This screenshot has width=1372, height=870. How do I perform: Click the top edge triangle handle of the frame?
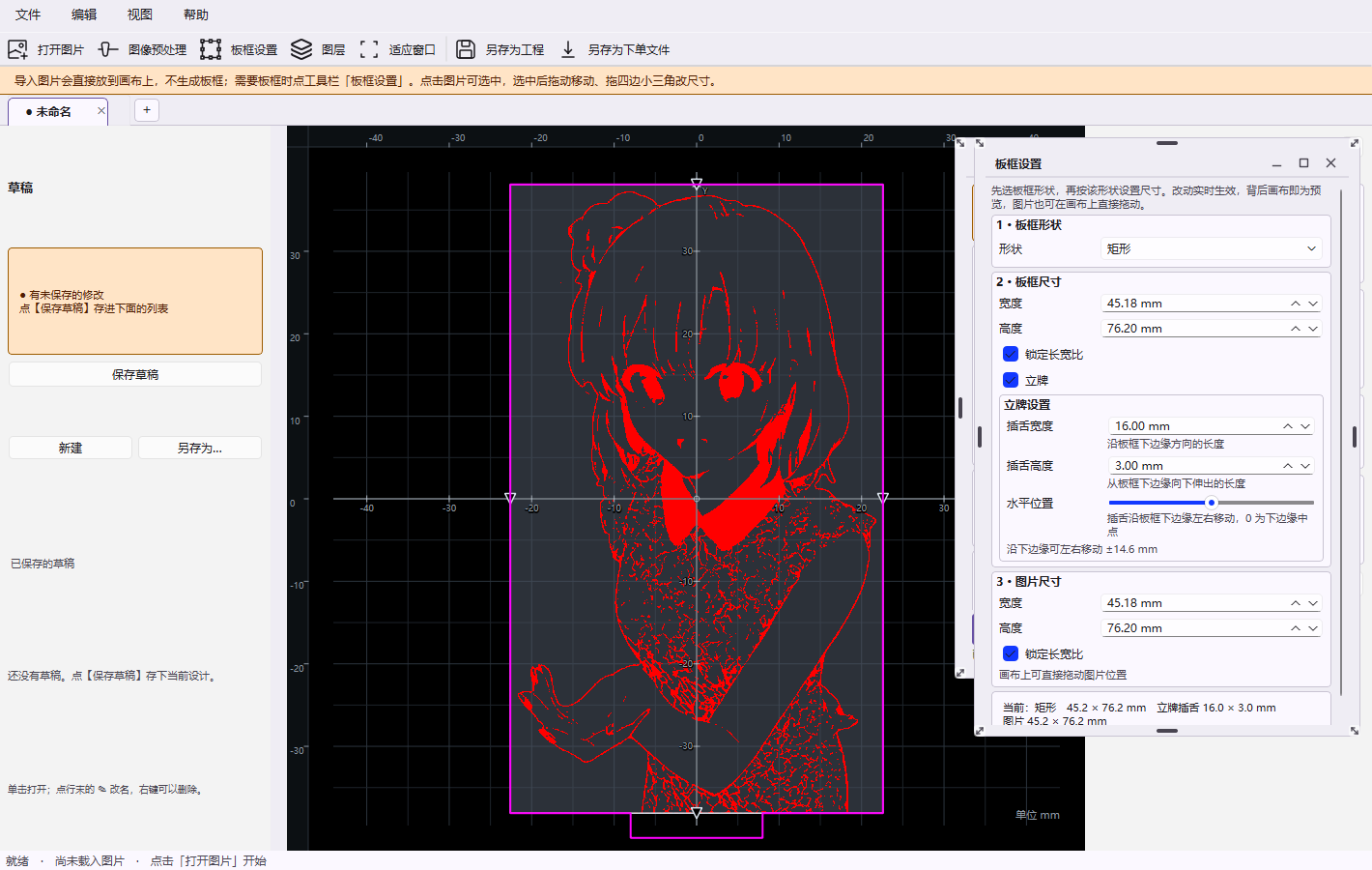tap(697, 184)
